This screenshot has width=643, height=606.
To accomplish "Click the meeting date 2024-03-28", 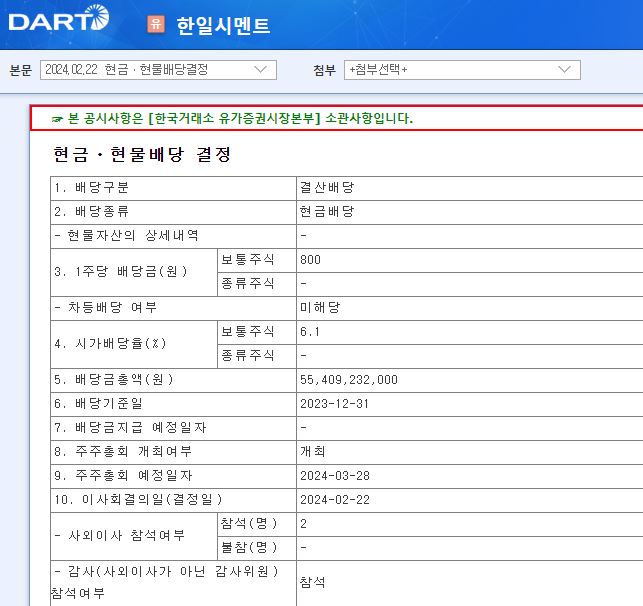I will [x=335, y=476].
